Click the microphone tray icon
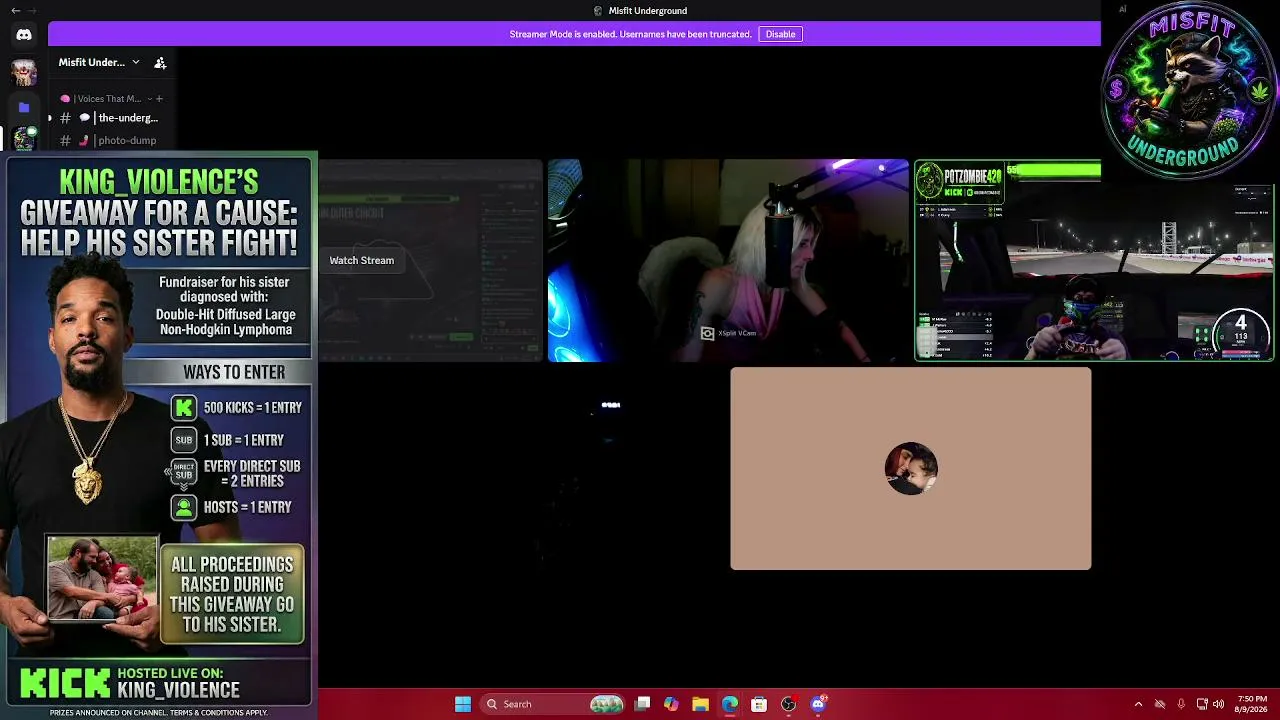The image size is (1280, 720). 1181,704
